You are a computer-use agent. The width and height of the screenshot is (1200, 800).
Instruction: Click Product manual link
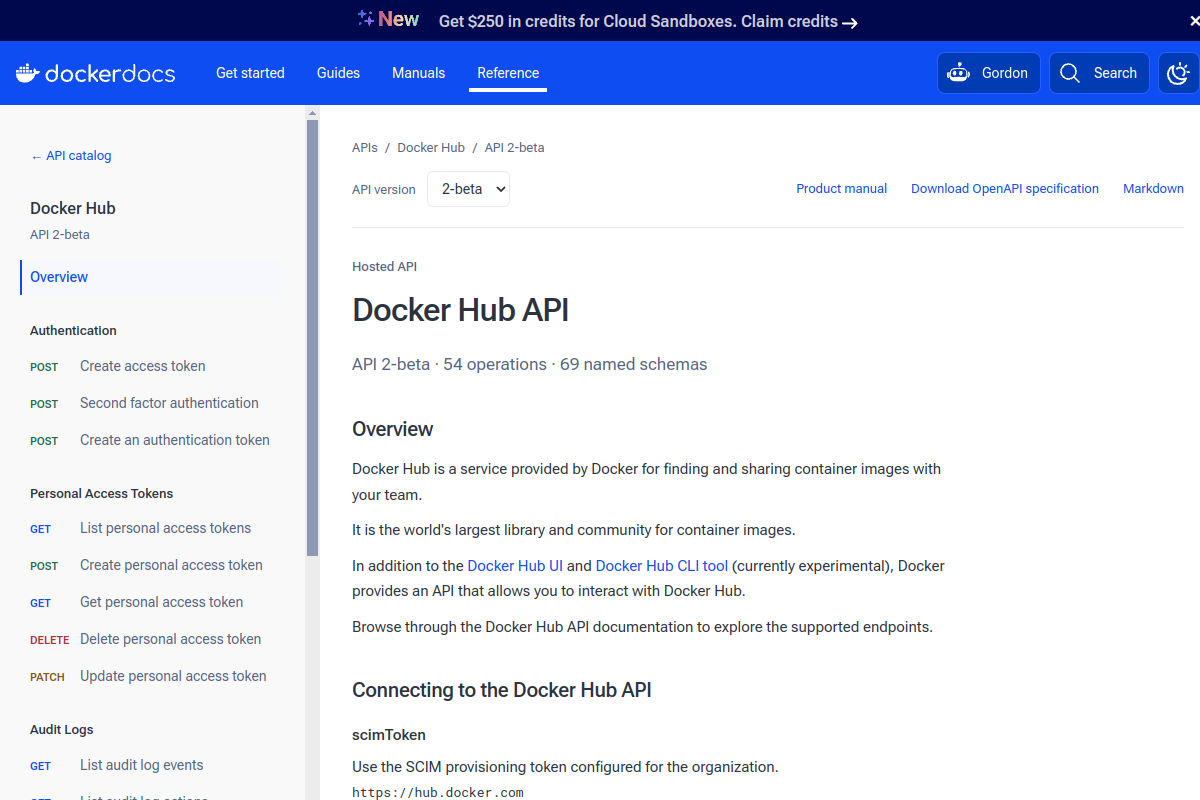841,188
